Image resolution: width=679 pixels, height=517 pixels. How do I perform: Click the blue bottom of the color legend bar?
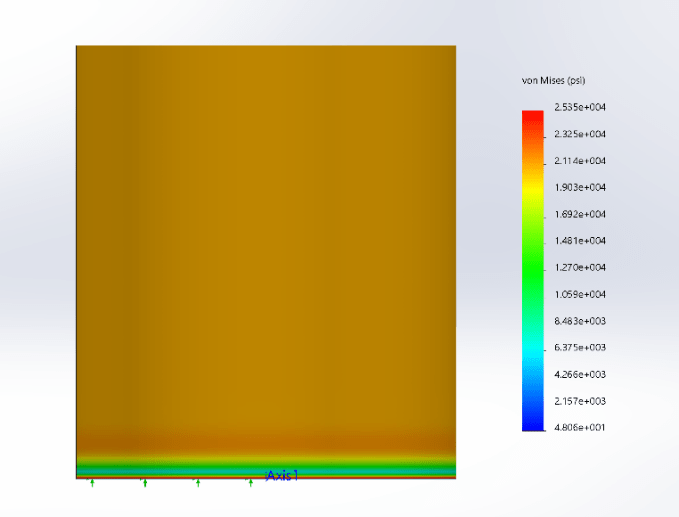(x=532, y=420)
